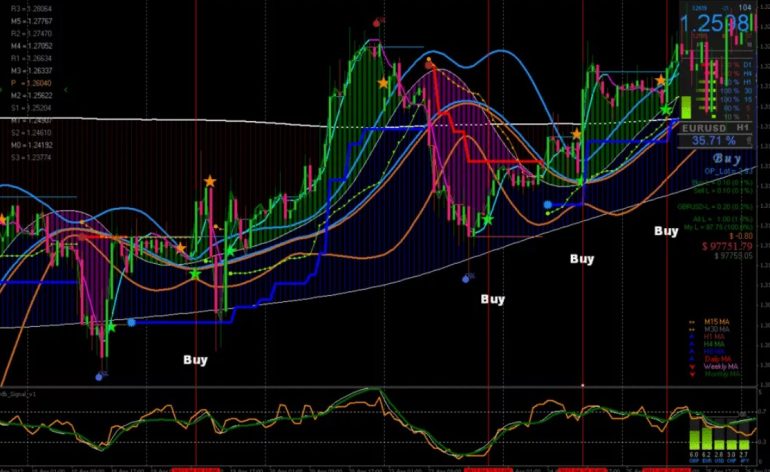Select the orange P pivot point label
The width and height of the screenshot is (770, 472).
tap(31, 83)
